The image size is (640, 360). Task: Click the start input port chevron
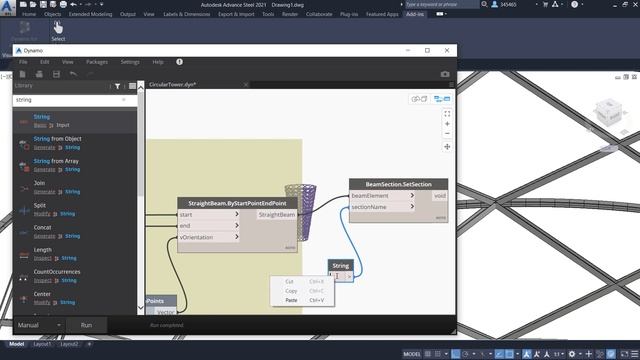point(237,214)
